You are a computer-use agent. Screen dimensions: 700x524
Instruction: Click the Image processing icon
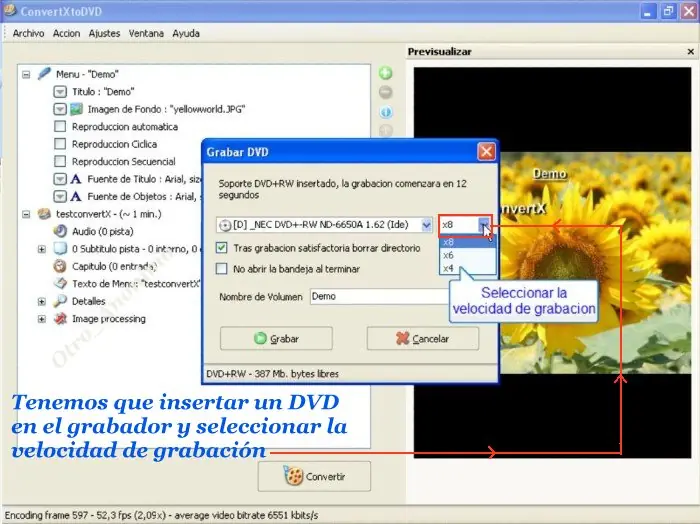click(x=60, y=318)
